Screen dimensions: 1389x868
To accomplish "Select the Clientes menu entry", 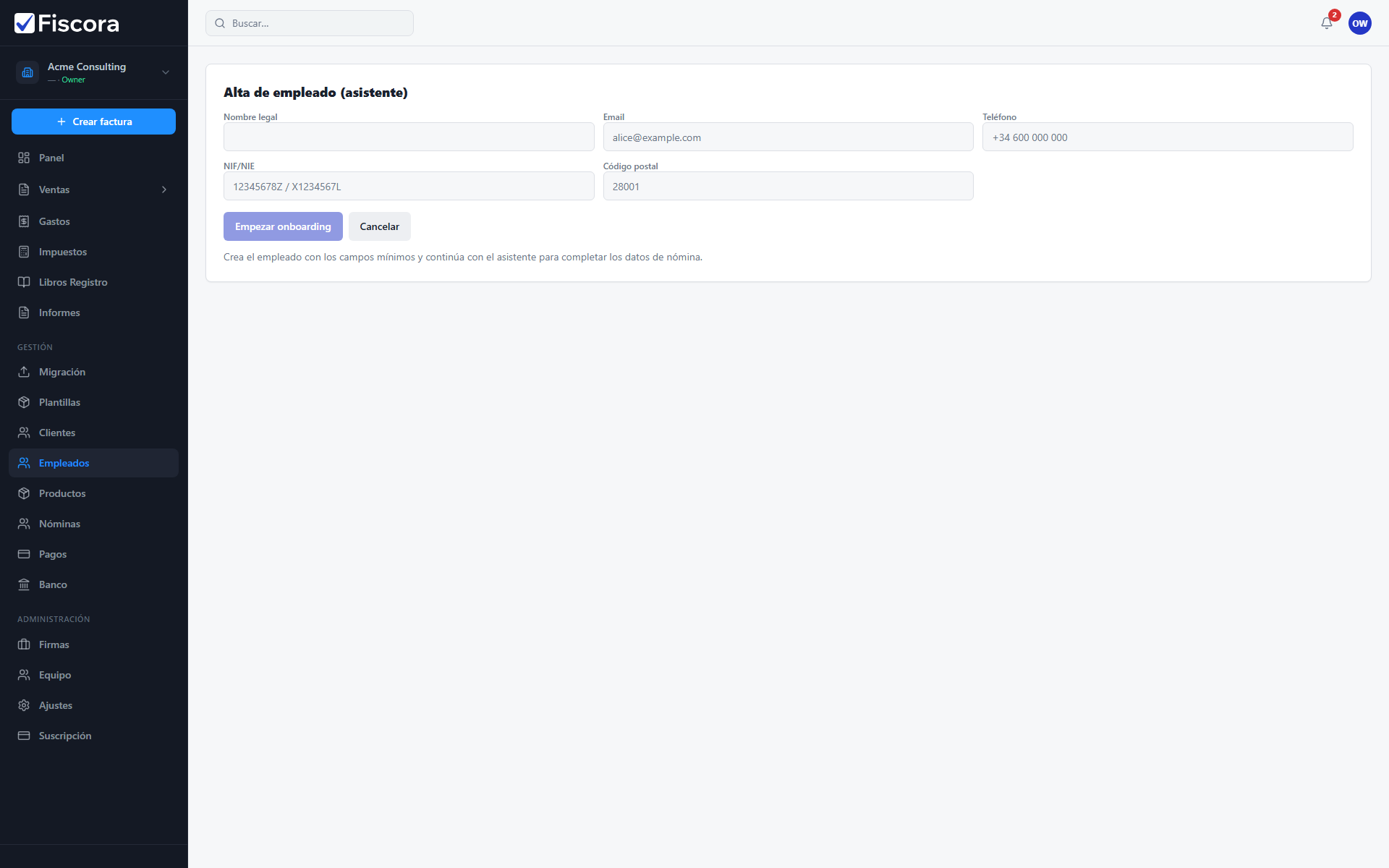I will pos(93,433).
